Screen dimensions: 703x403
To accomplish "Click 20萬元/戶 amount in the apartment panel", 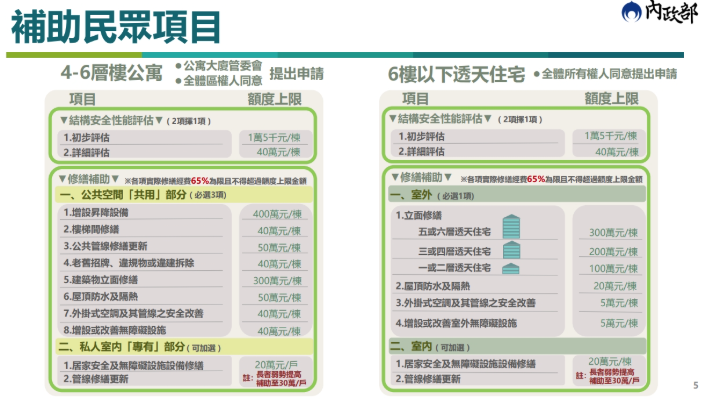I will click(x=276, y=364).
